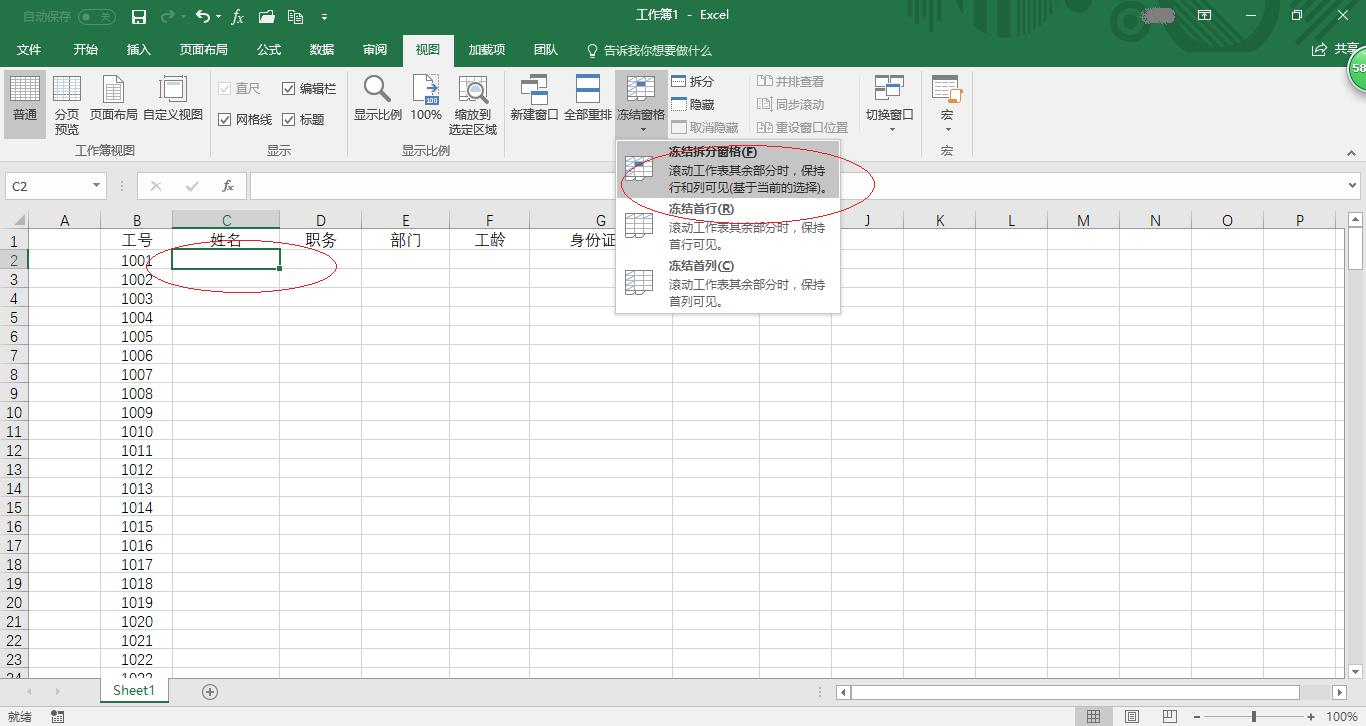1366x726 pixels.
Task: Select the Sheet1 tab
Action: [133, 690]
